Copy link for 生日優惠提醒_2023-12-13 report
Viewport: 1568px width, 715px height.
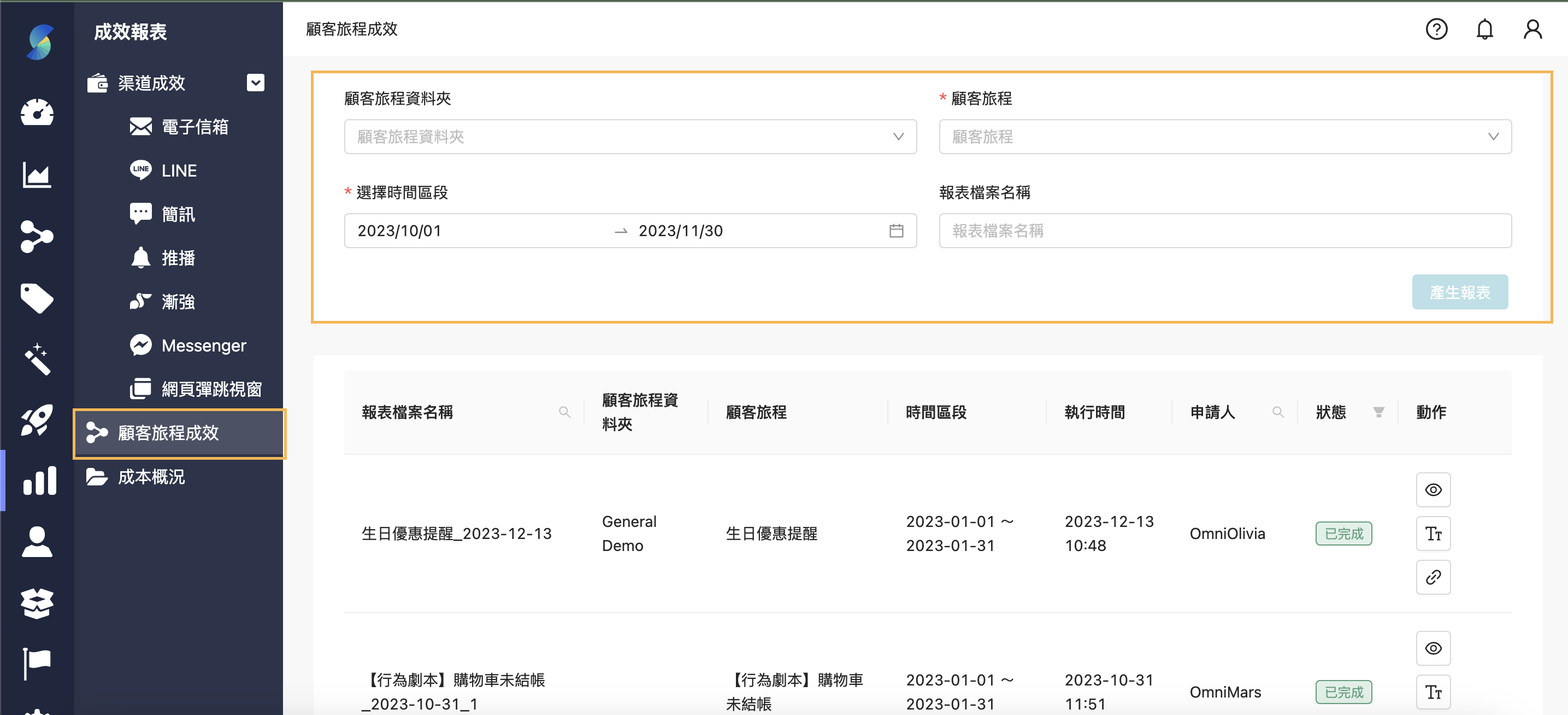click(x=1434, y=577)
